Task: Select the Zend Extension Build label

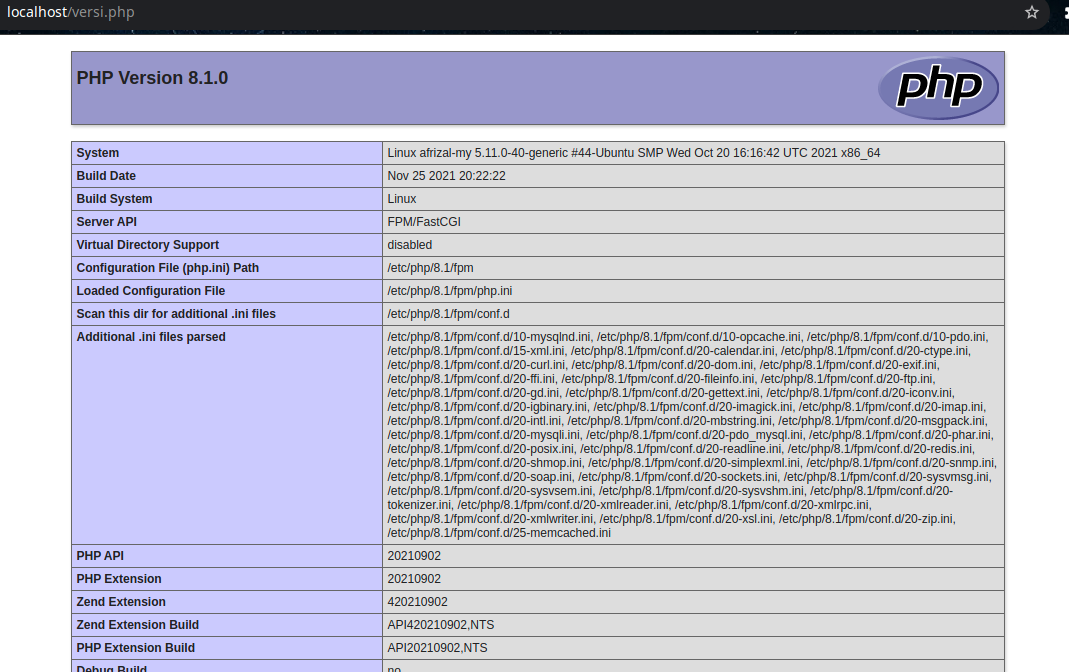Action: pos(138,625)
